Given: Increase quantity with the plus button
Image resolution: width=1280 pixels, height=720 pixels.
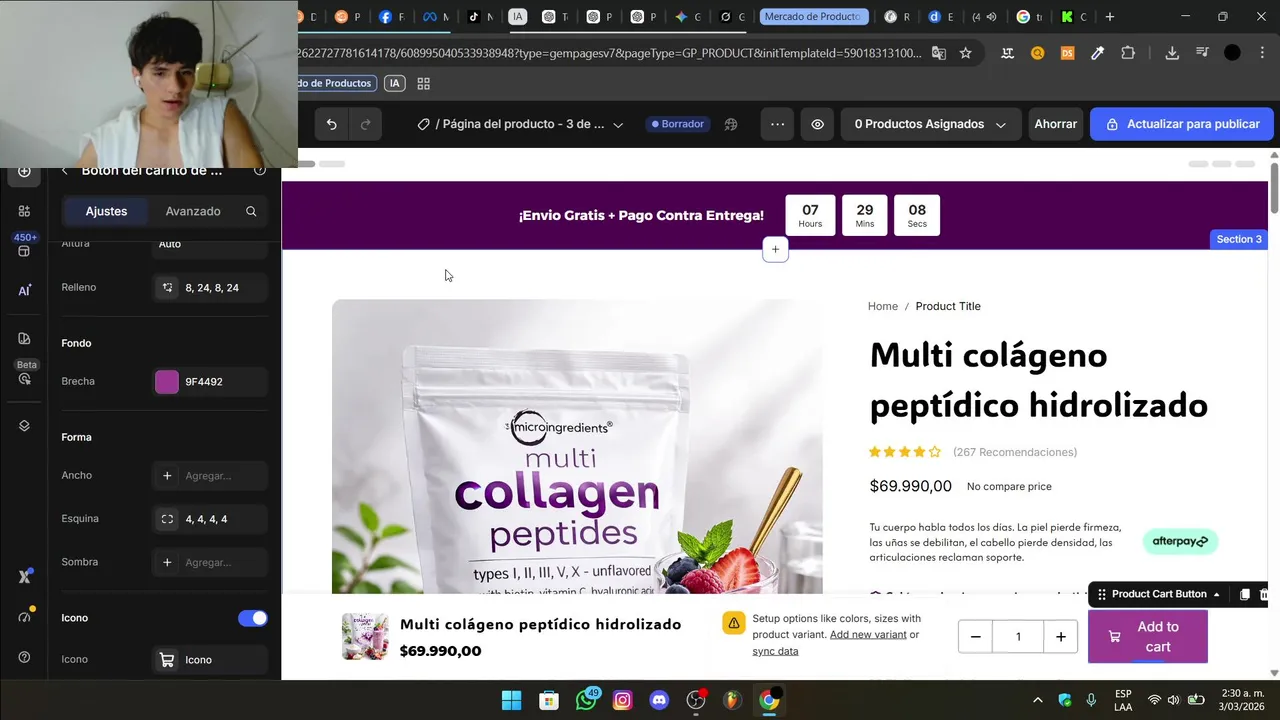Looking at the screenshot, I should pos(1060,637).
